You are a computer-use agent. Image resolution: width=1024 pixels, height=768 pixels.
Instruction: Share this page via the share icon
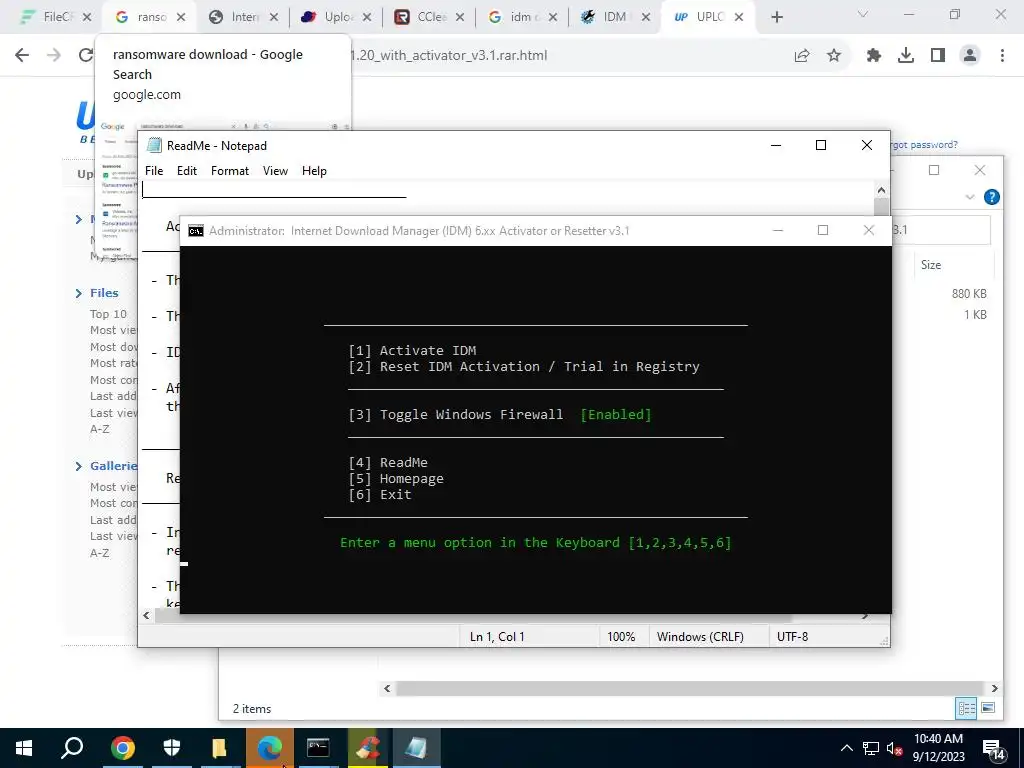(802, 56)
